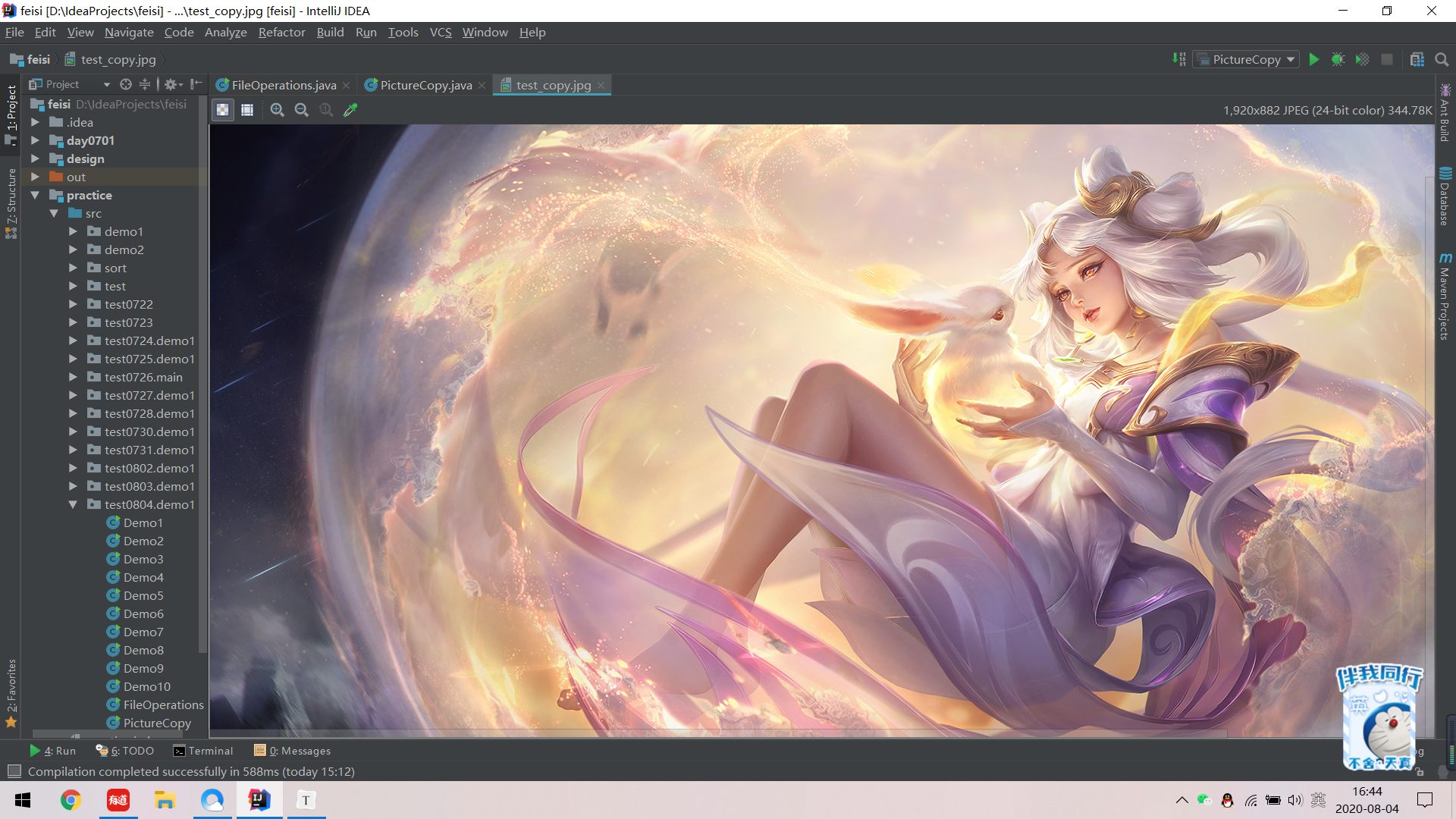The height and width of the screenshot is (819, 1456).
Task: Click the Zoom Out image icon
Action: click(x=302, y=110)
